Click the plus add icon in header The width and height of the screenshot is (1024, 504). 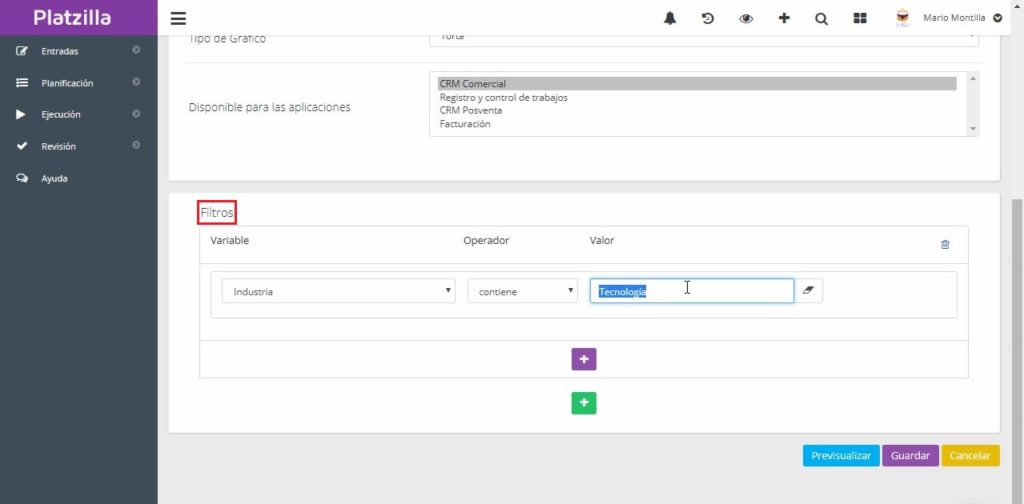tap(784, 18)
